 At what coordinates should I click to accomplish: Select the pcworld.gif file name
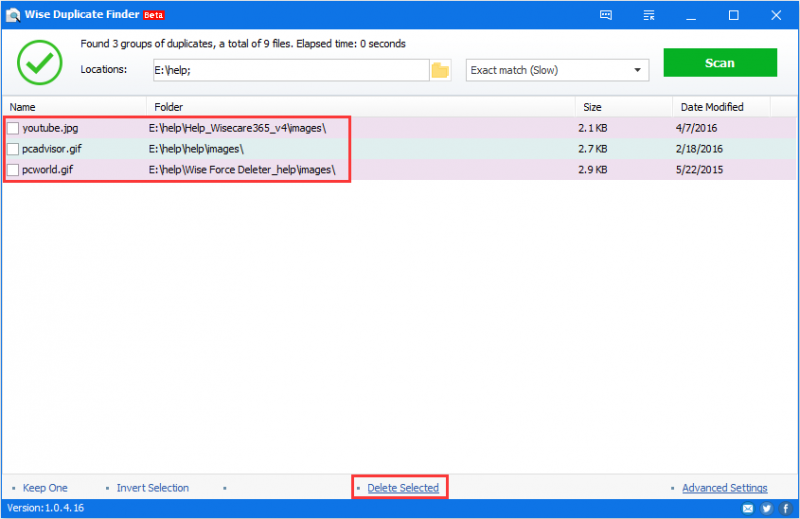pyautogui.click(x=47, y=169)
